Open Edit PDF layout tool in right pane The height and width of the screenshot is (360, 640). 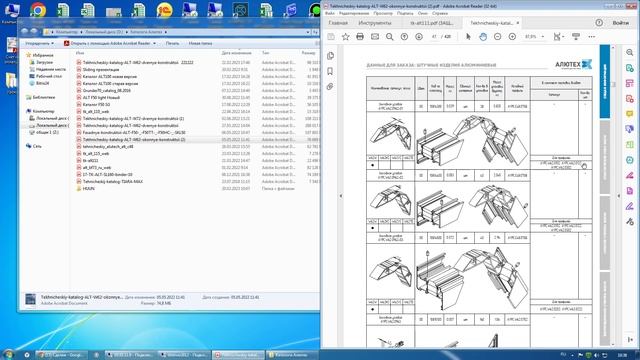tap(630, 83)
